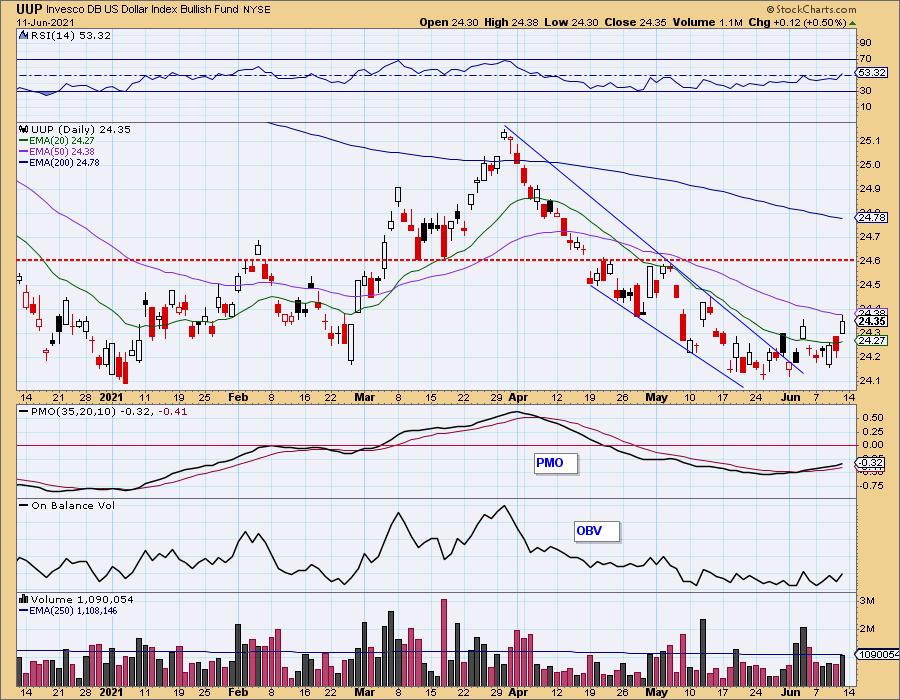The image size is (900, 700).
Task: Click the 24.35 last price tag
Action: point(872,321)
